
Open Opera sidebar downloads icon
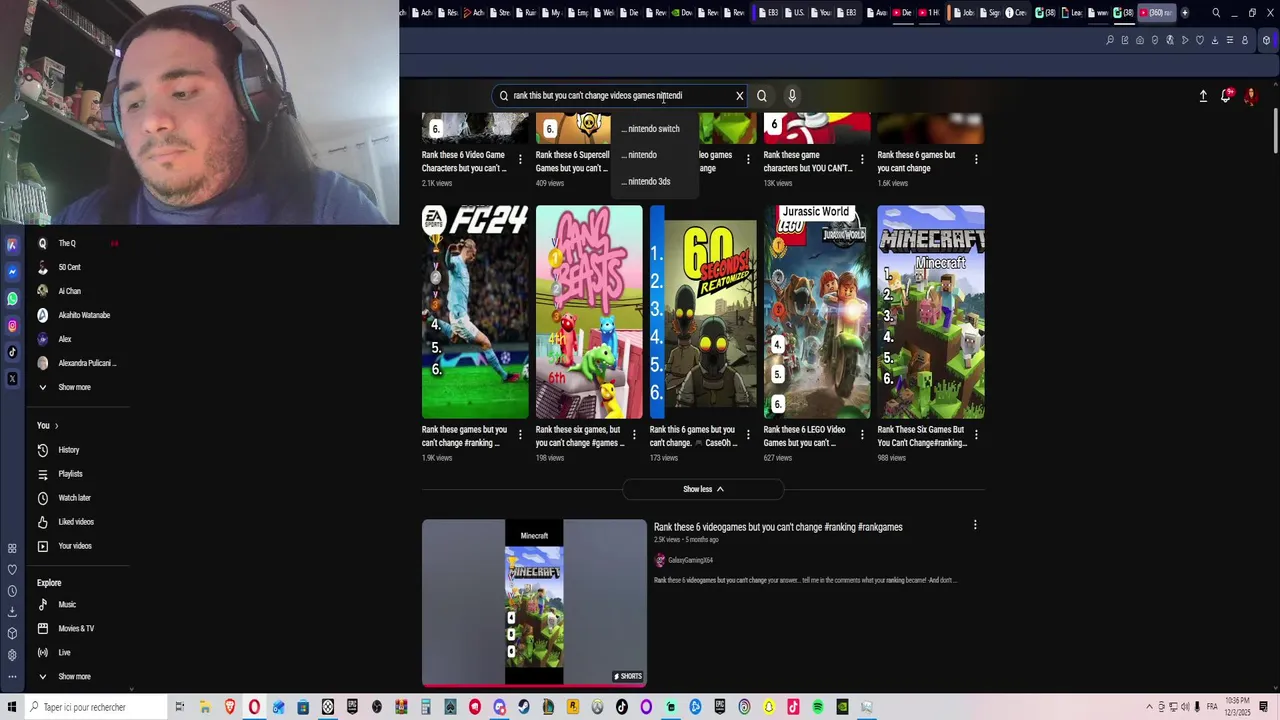point(12,612)
